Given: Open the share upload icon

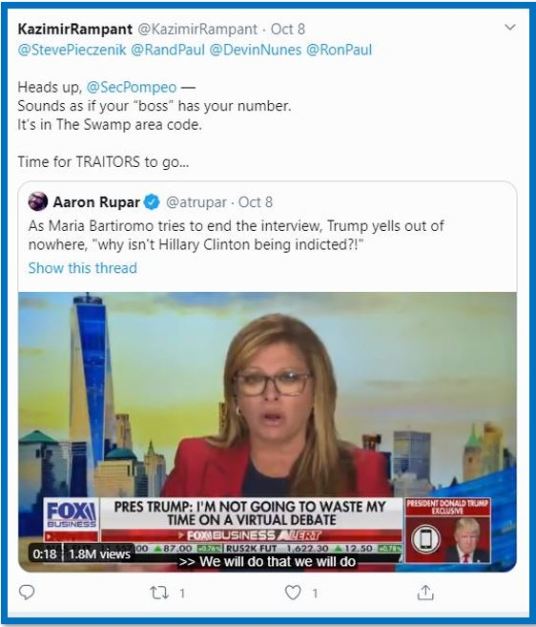Looking at the screenshot, I should pyautogui.click(x=425, y=593).
